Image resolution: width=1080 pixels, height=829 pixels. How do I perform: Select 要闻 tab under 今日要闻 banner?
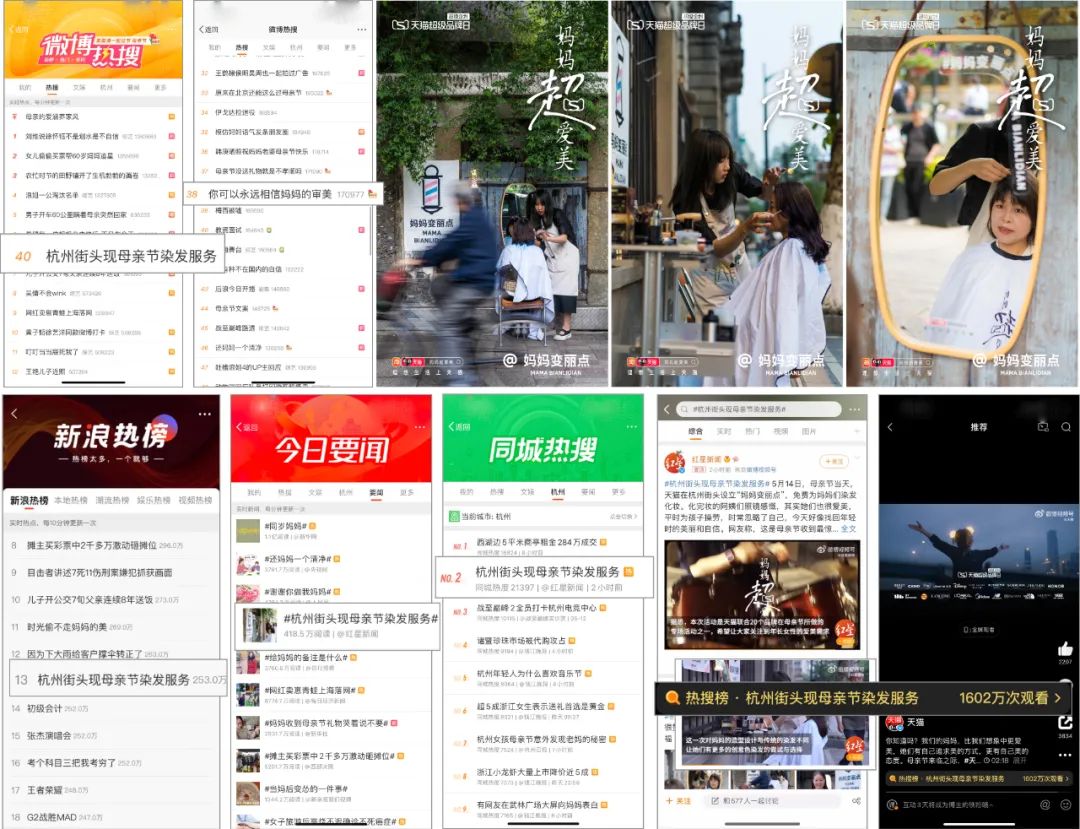pyautogui.click(x=376, y=492)
